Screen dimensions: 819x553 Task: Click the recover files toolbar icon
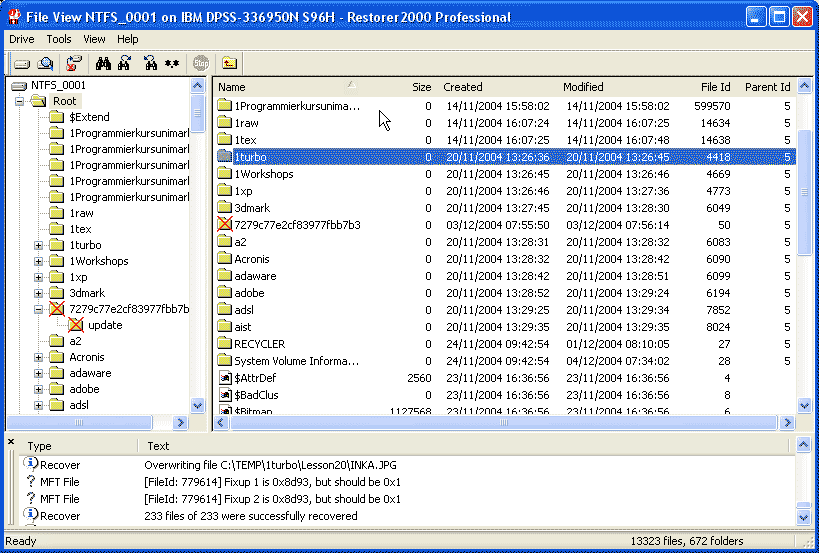(x=74, y=64)
